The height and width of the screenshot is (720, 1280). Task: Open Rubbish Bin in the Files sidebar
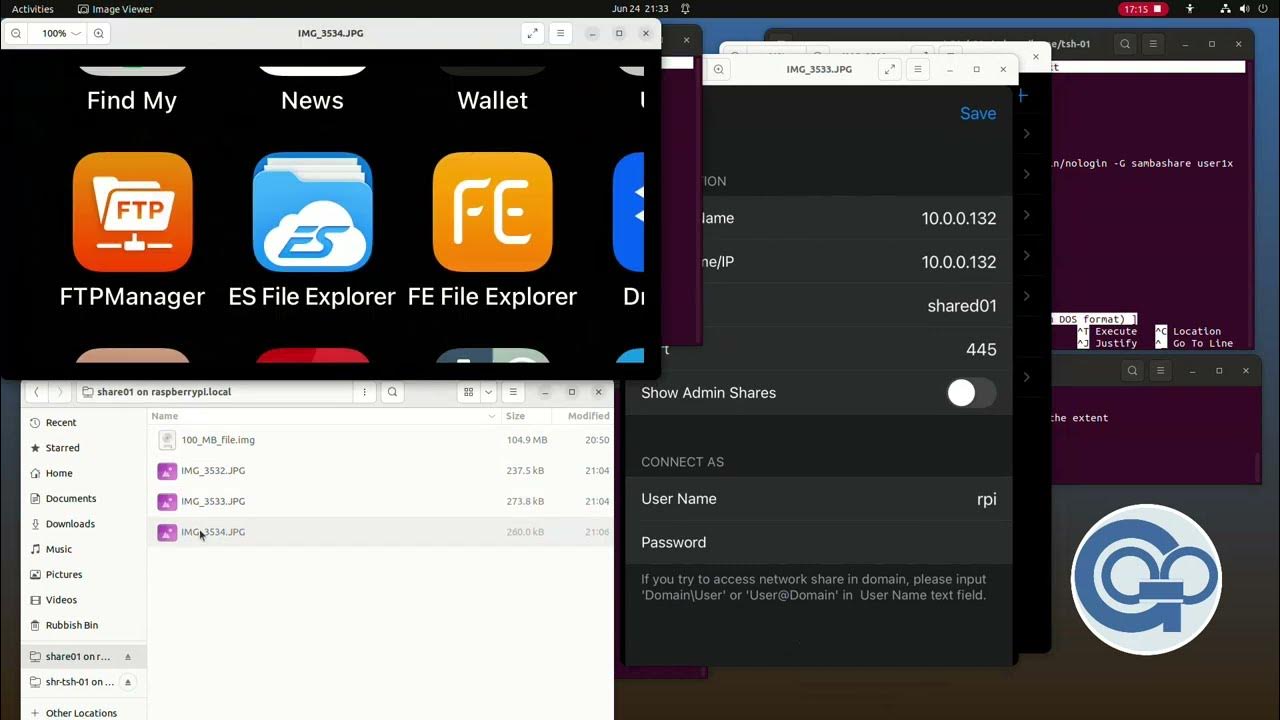click(x=84, y=625)
